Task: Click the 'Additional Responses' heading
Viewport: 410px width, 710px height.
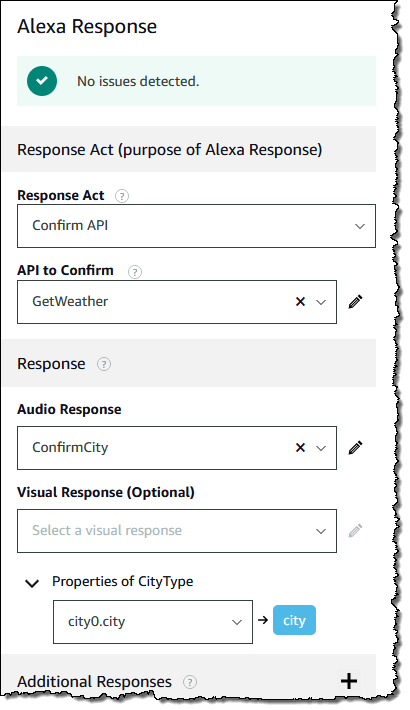Action: 94,682
